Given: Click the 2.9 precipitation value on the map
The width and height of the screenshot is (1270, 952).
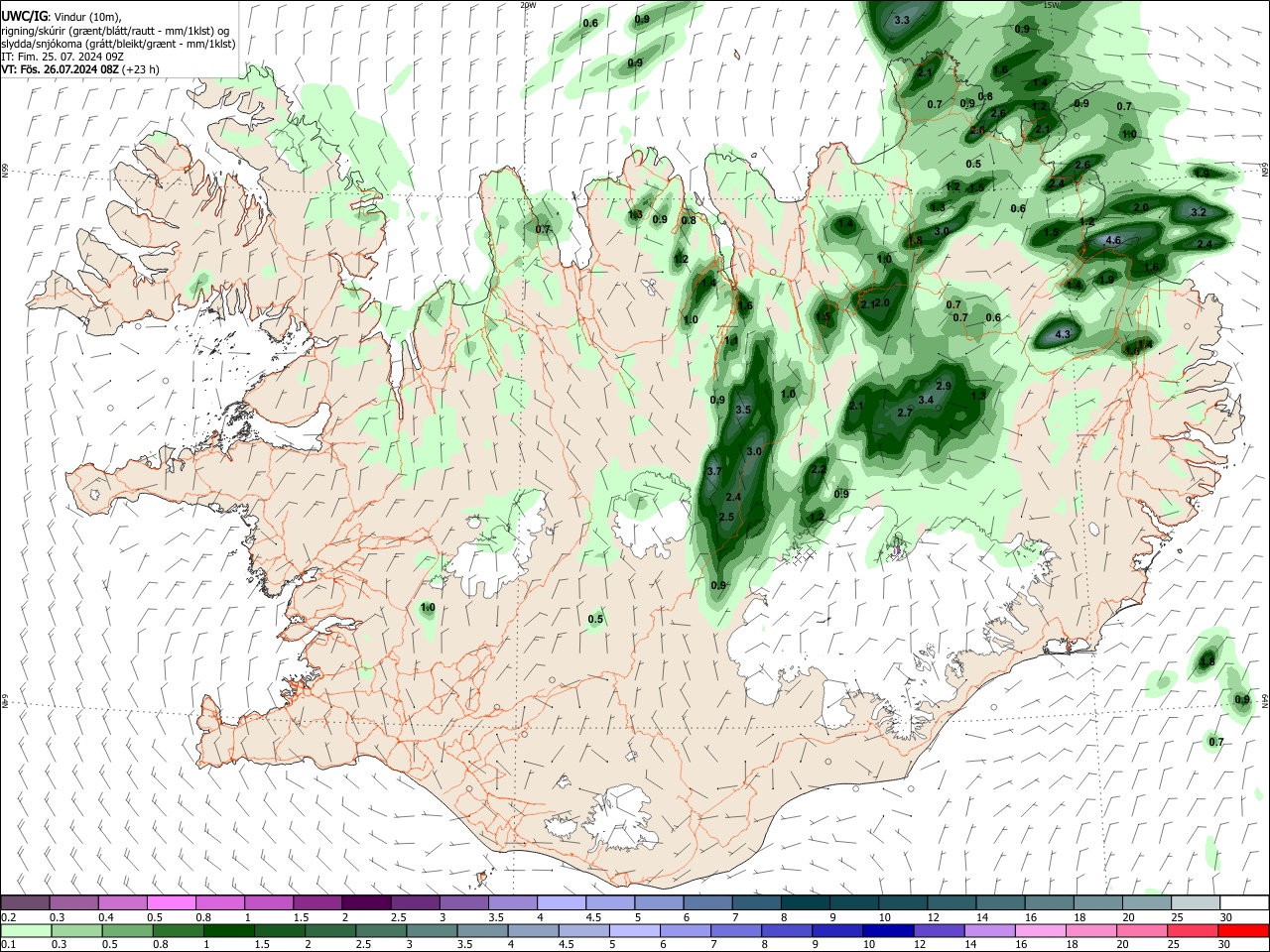Looking at the screenshot, I should 944,386.
